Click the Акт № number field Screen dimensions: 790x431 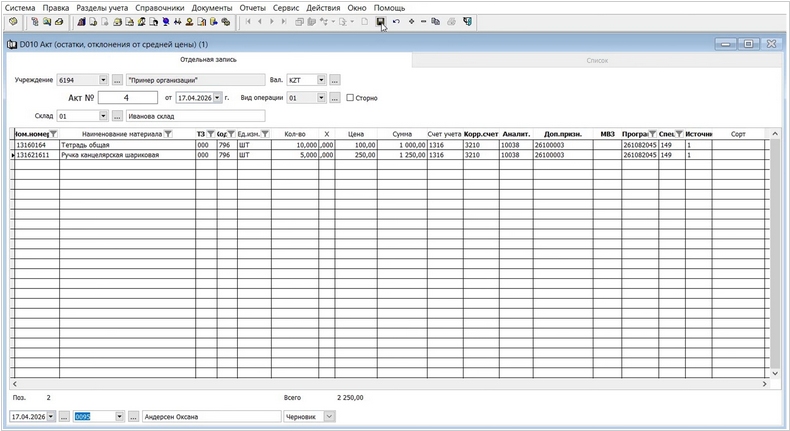point(127,98)
